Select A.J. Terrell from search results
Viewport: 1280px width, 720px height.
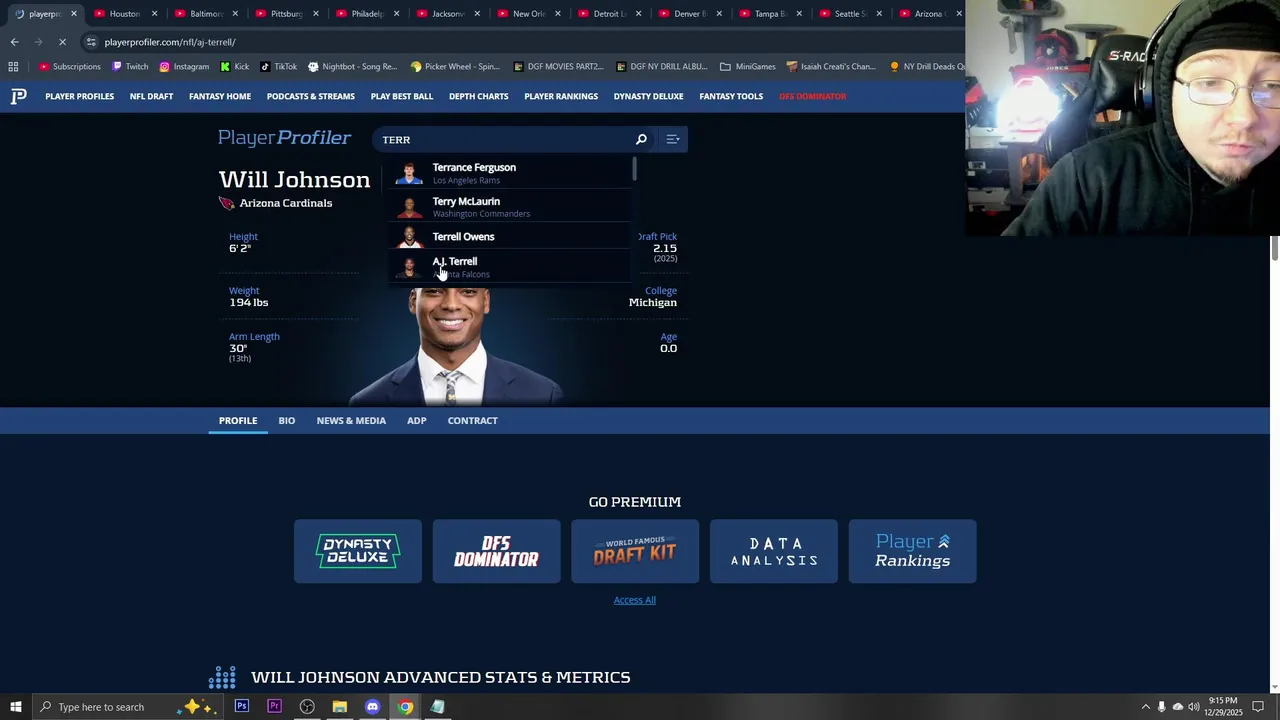click(x=511, y=267)
